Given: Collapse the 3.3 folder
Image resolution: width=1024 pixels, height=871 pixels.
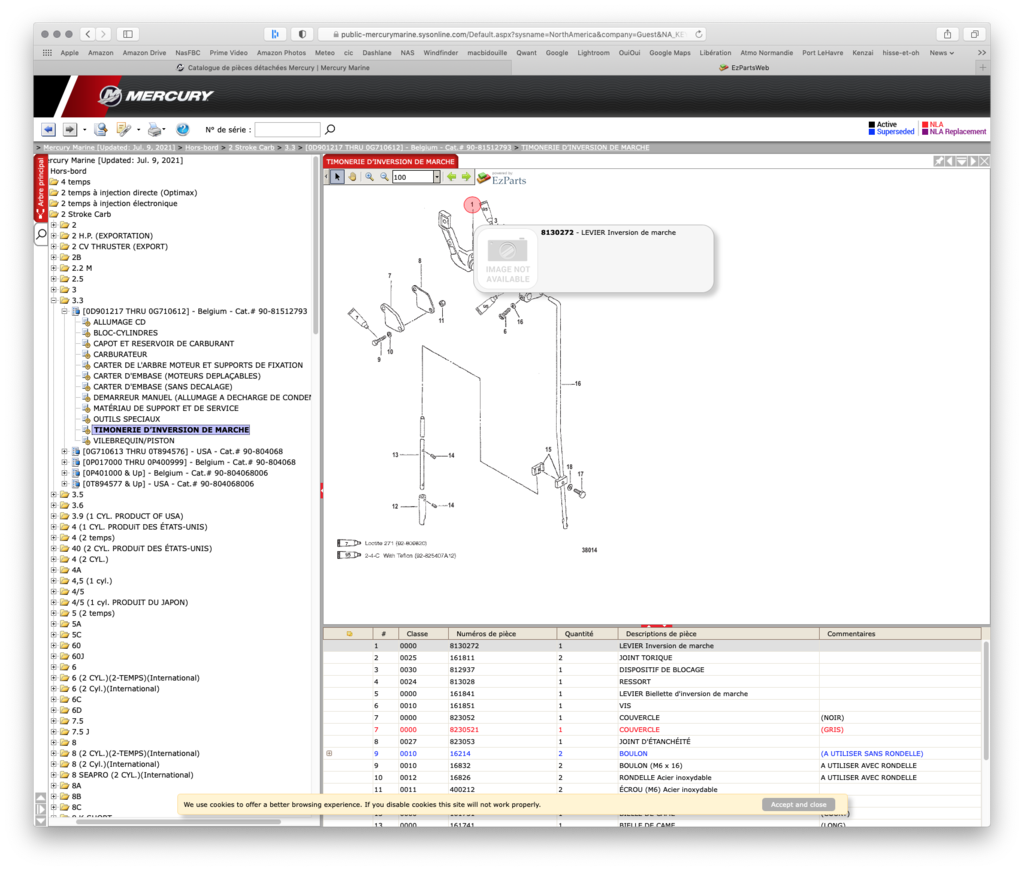Looking at the screenshot, I should coord(54,300).
